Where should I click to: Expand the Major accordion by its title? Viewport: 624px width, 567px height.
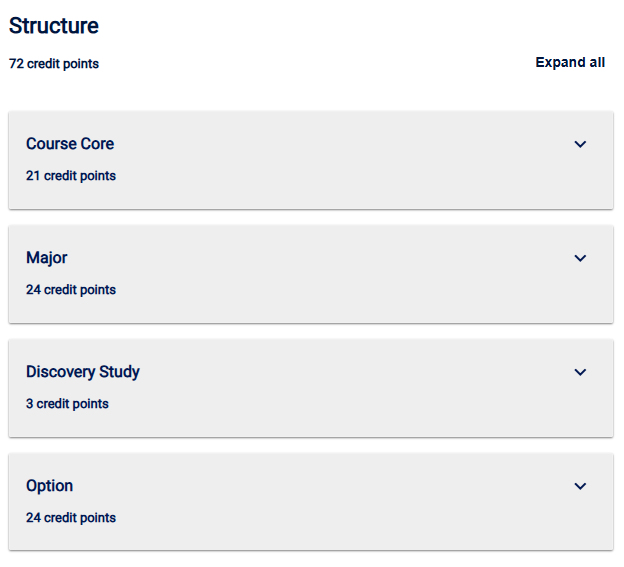tap(47, 258)
